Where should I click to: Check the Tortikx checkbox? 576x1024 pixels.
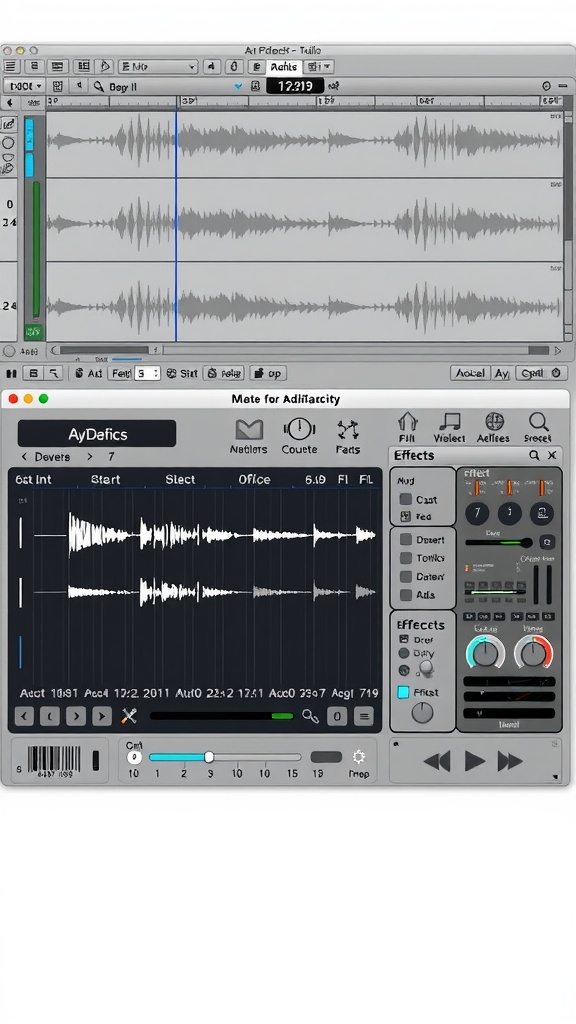pyautogui.click(x=406, y=558)
